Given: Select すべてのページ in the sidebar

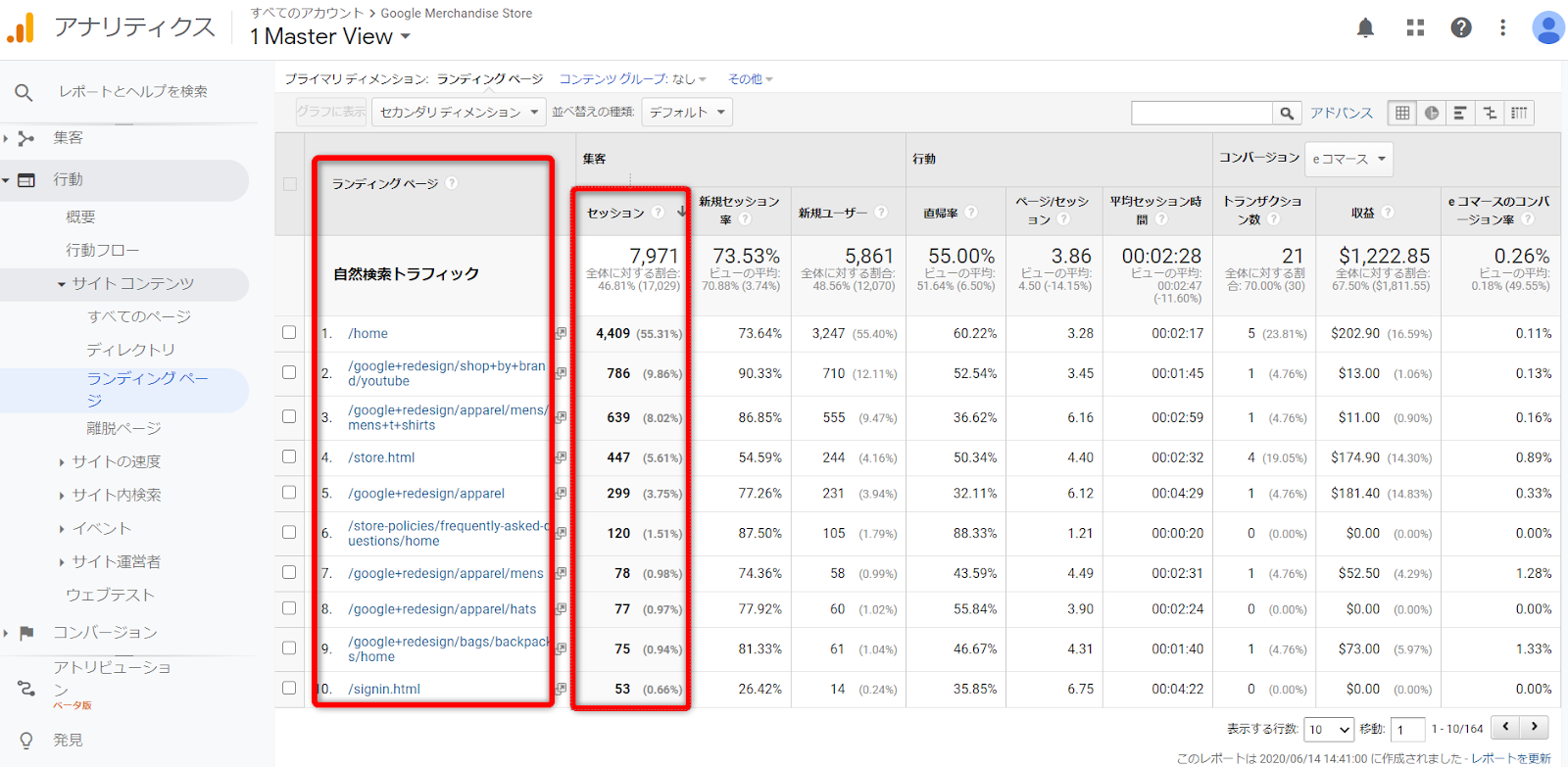Looking at the screenshot, I should click(139, 317).
